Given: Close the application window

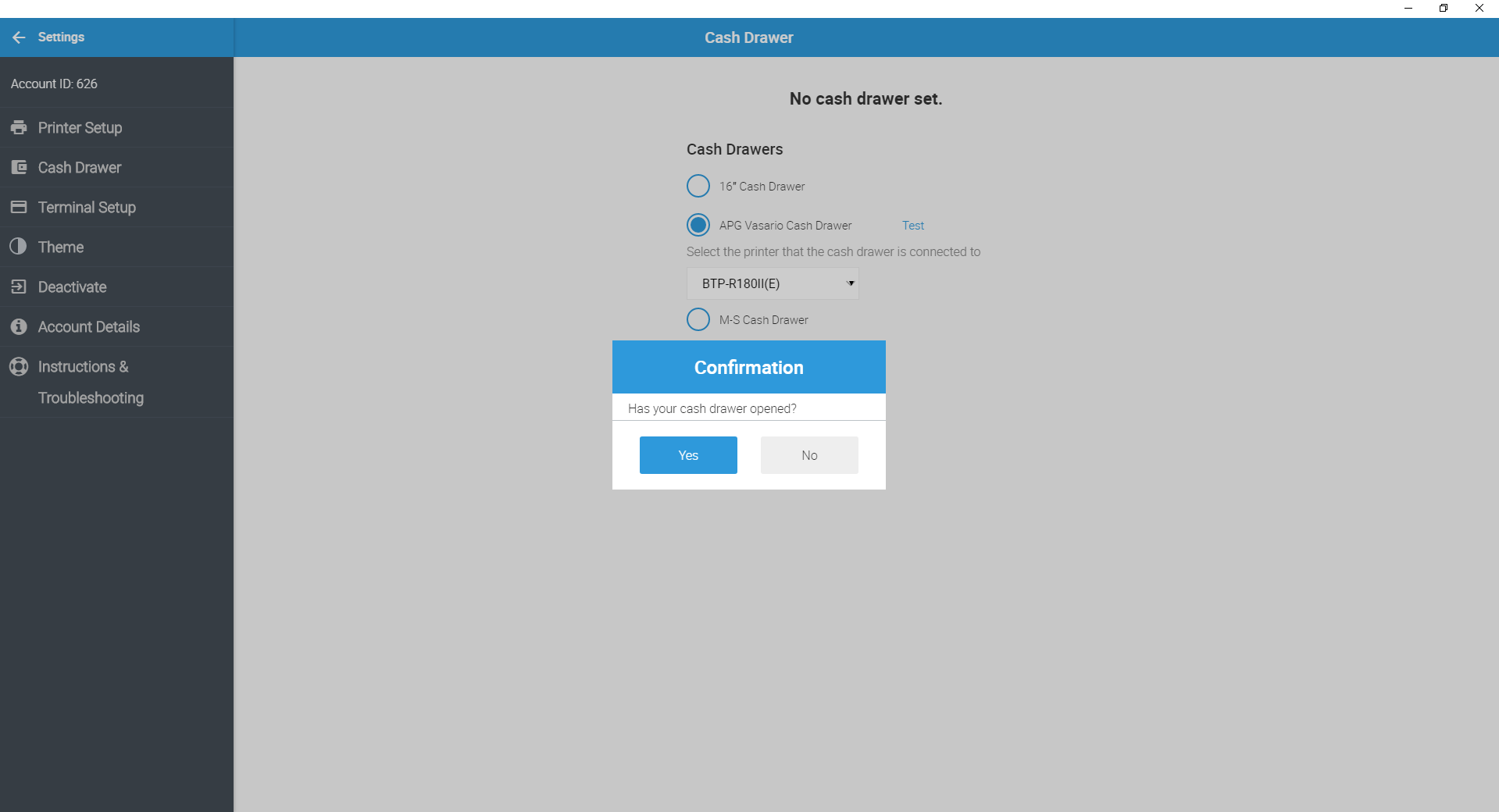Looking at the screenshot, I should pyautogui.click(x=1479, y=9).
